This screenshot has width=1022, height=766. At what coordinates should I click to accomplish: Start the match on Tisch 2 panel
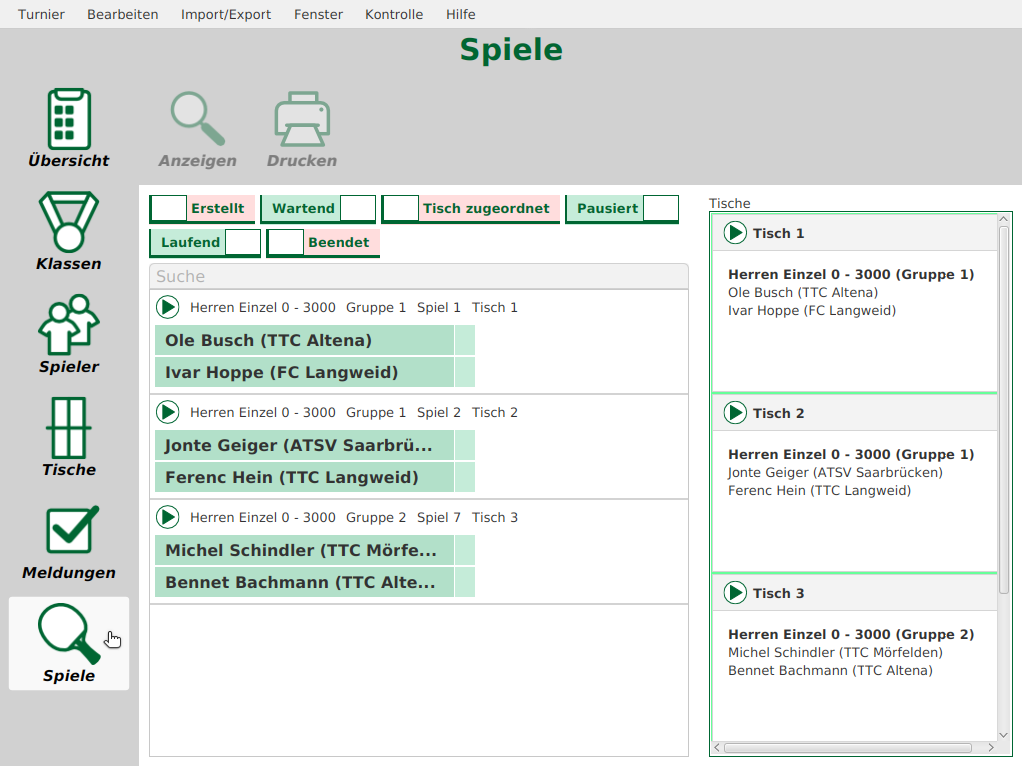pos(735,413)
